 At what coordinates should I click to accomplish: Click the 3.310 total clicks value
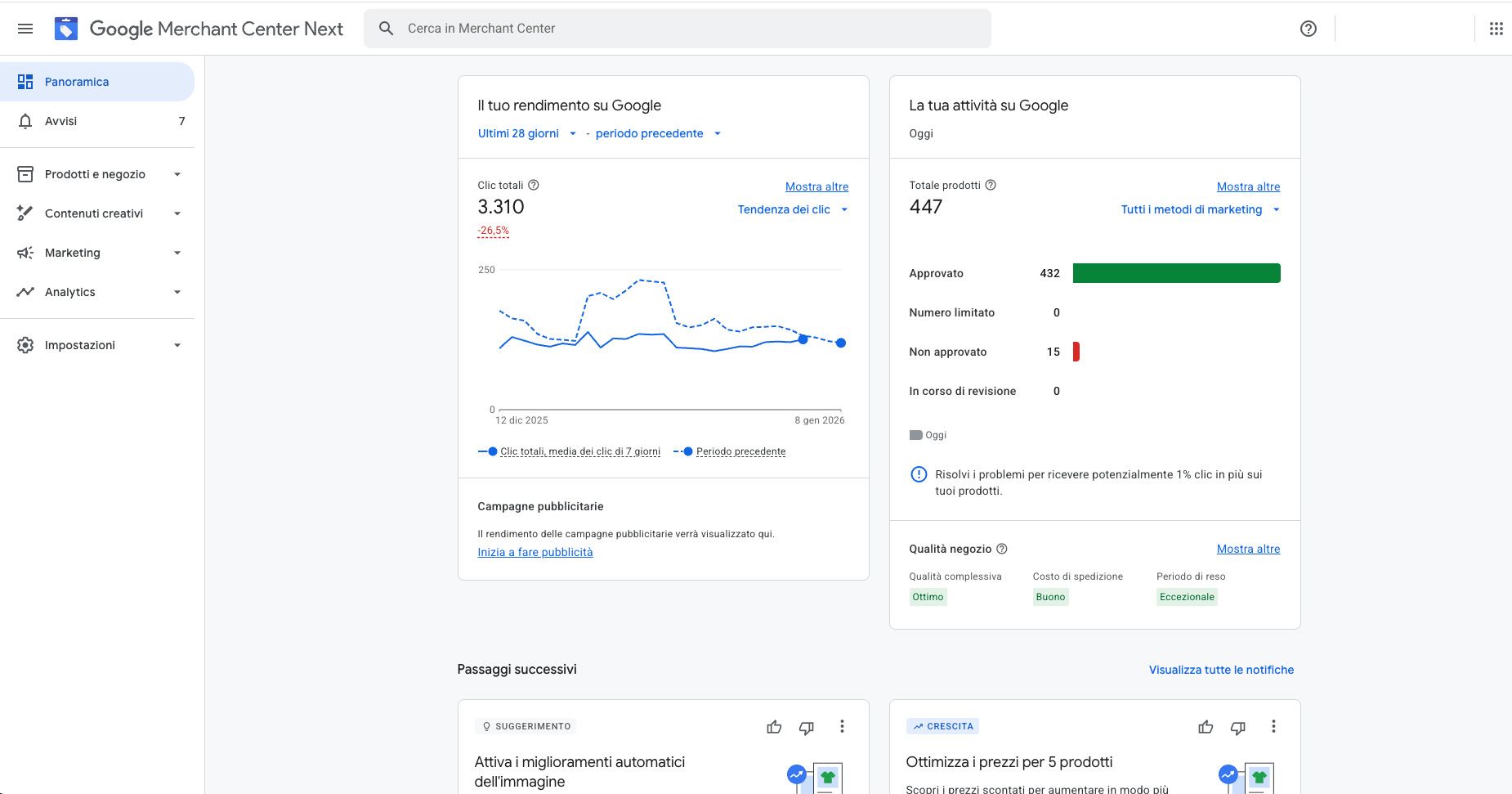pyautogui.click(x=501, y=207)
